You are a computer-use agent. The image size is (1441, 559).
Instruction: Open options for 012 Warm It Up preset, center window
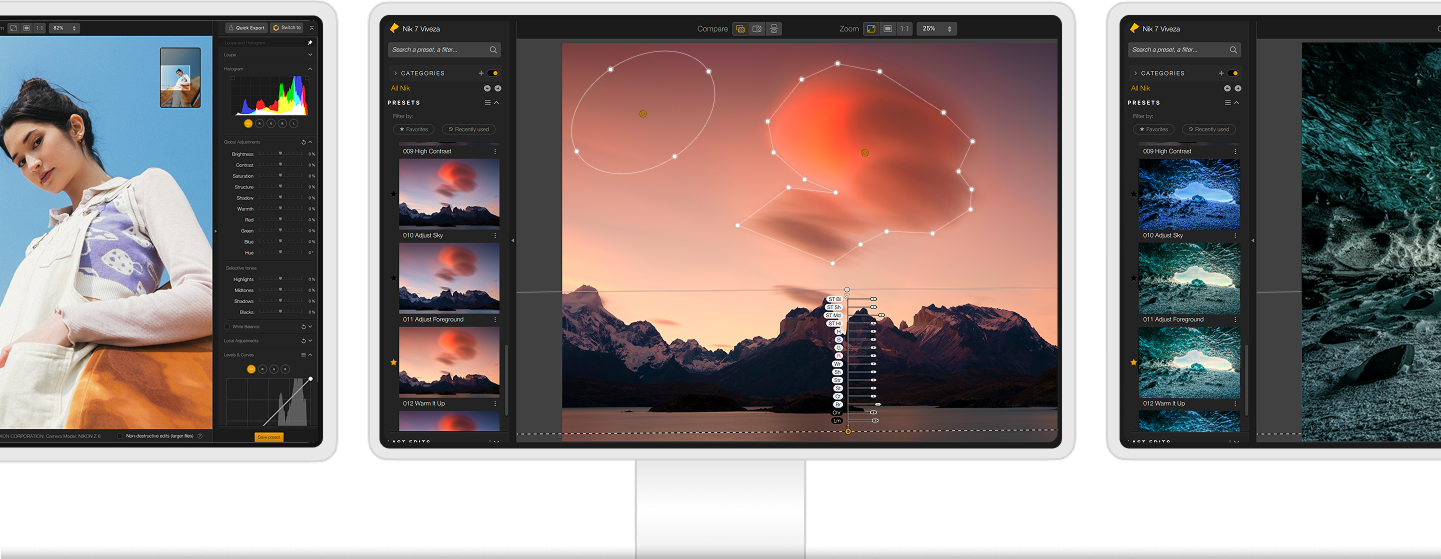(x=495, y=403)
